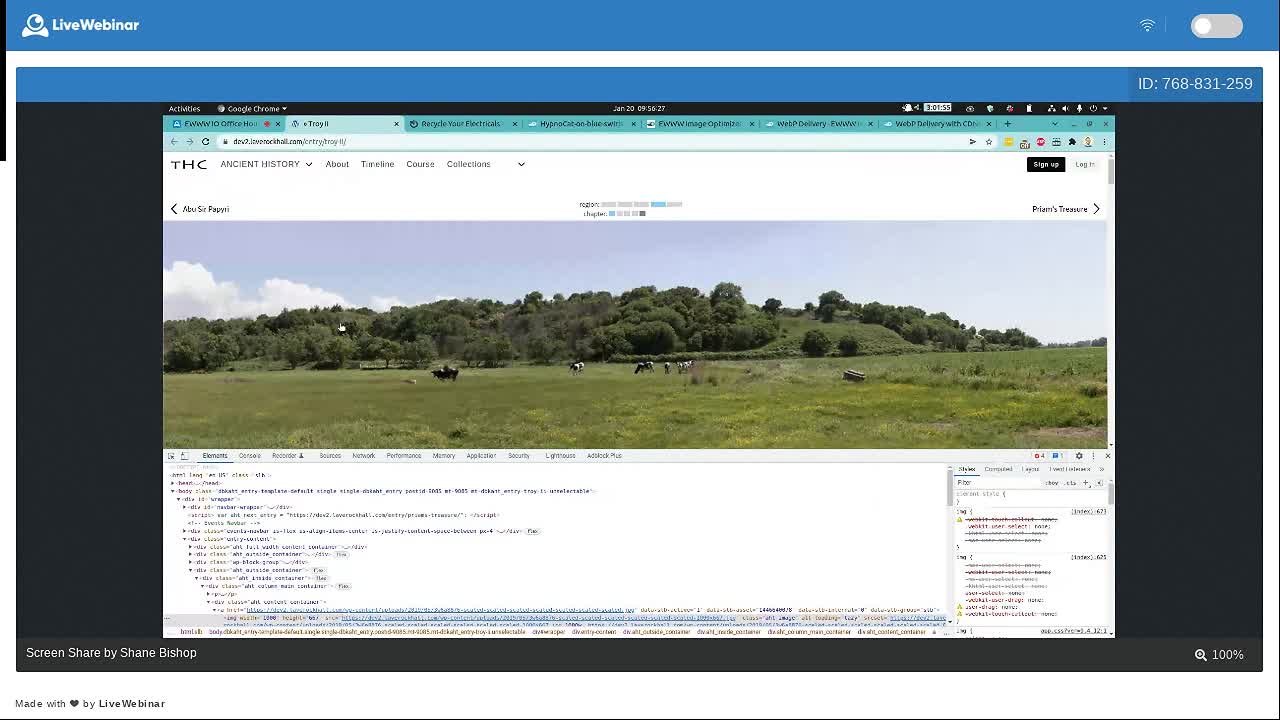The height and width of the screenshot is (720, 1280).
Task: Open the Recorder tab in DevTools
Action: 287,456
